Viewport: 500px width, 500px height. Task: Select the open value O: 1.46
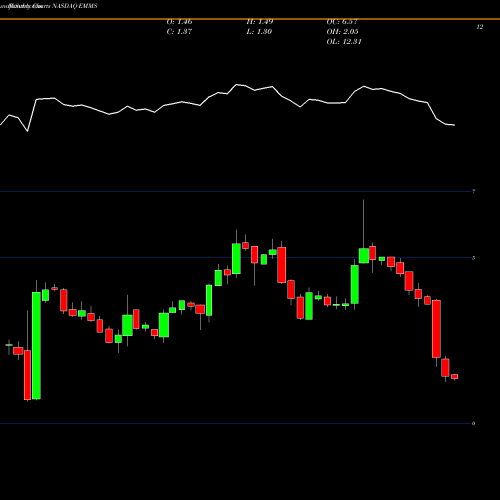(x=179, y=22)
